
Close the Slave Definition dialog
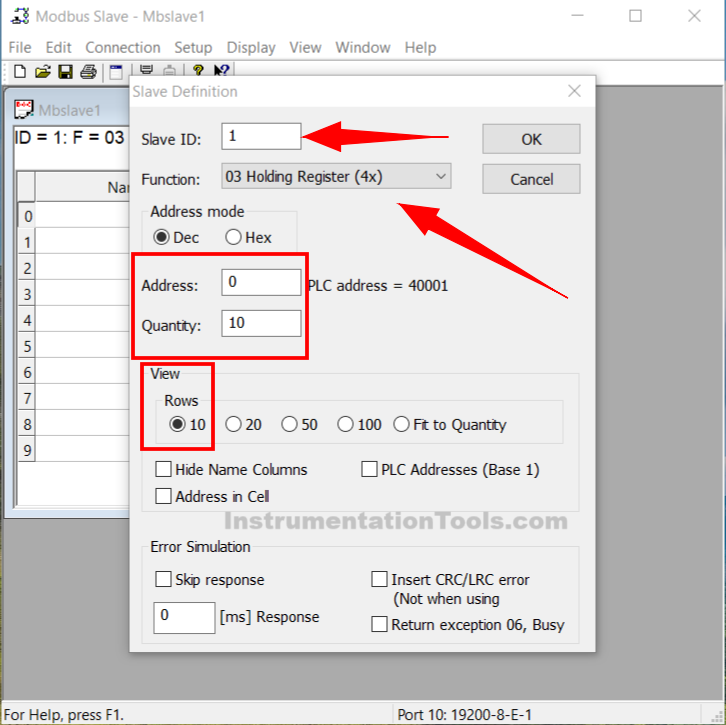574,91
